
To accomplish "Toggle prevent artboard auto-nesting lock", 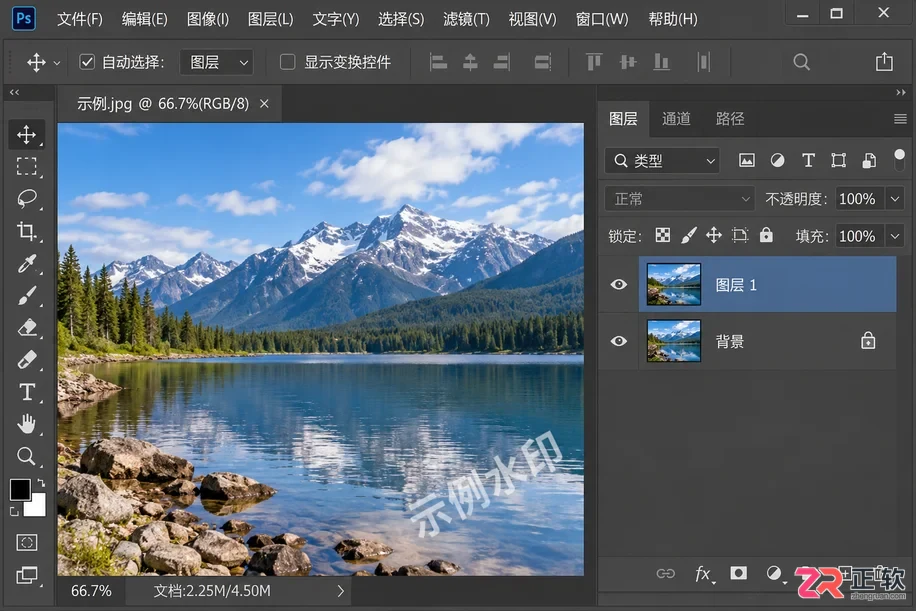I will click(740, 235).
